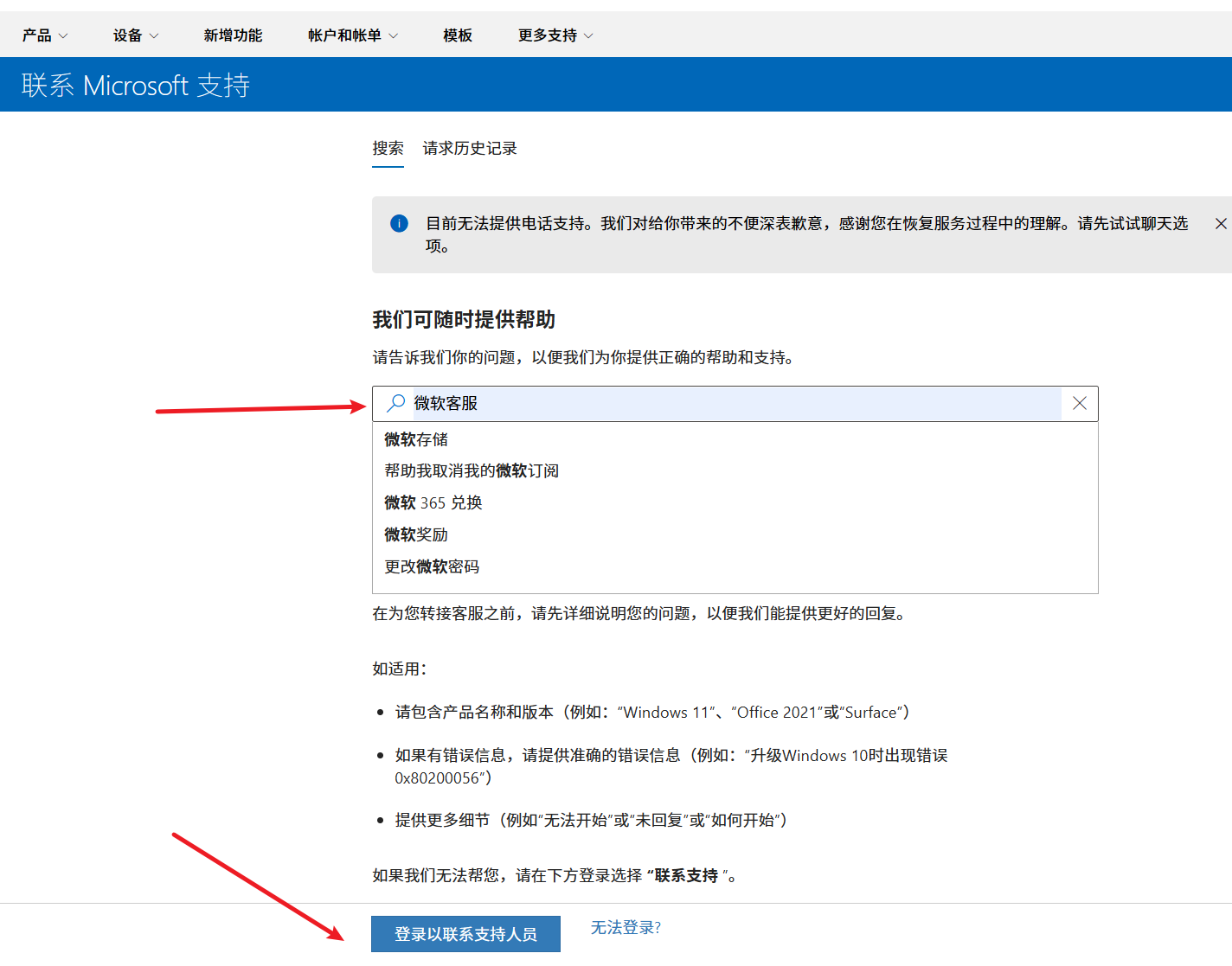Click the 新增功能 menu item
The width and height of the screenshot is (1232, 966).
click(232, 35)
